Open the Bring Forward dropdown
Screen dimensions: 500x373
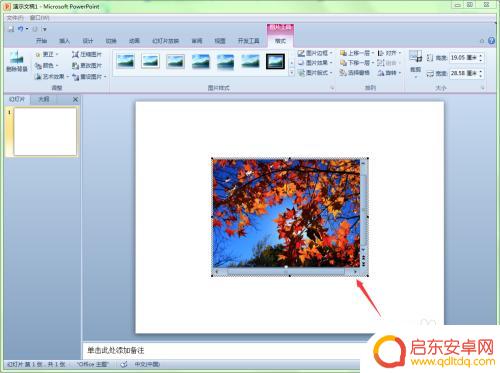tap(356, 53)
